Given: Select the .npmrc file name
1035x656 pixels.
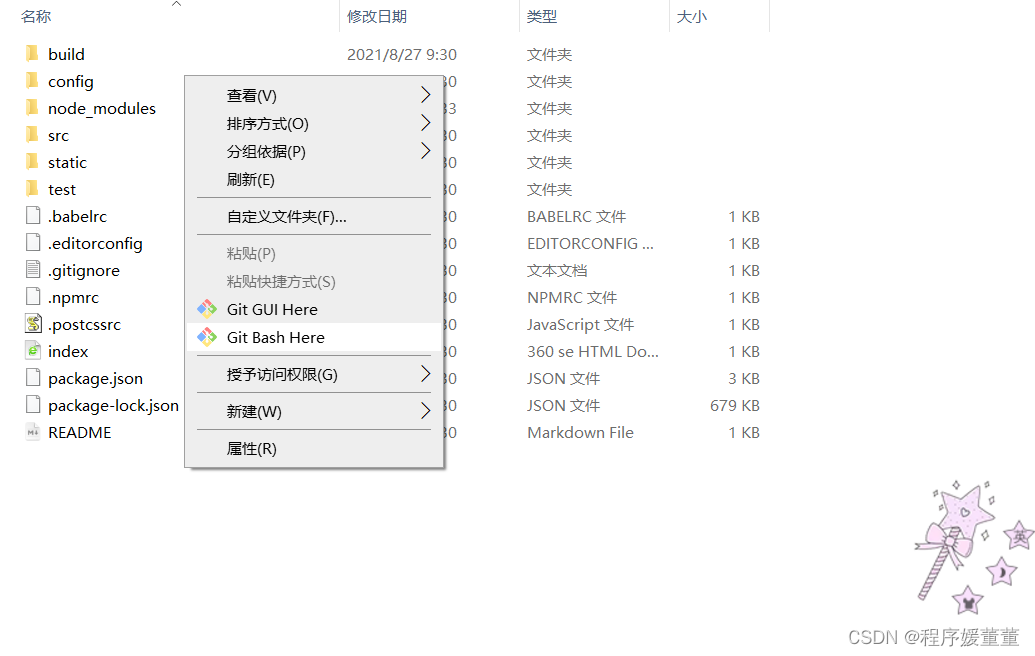Looking at the screenshot, I should [73, 298].
